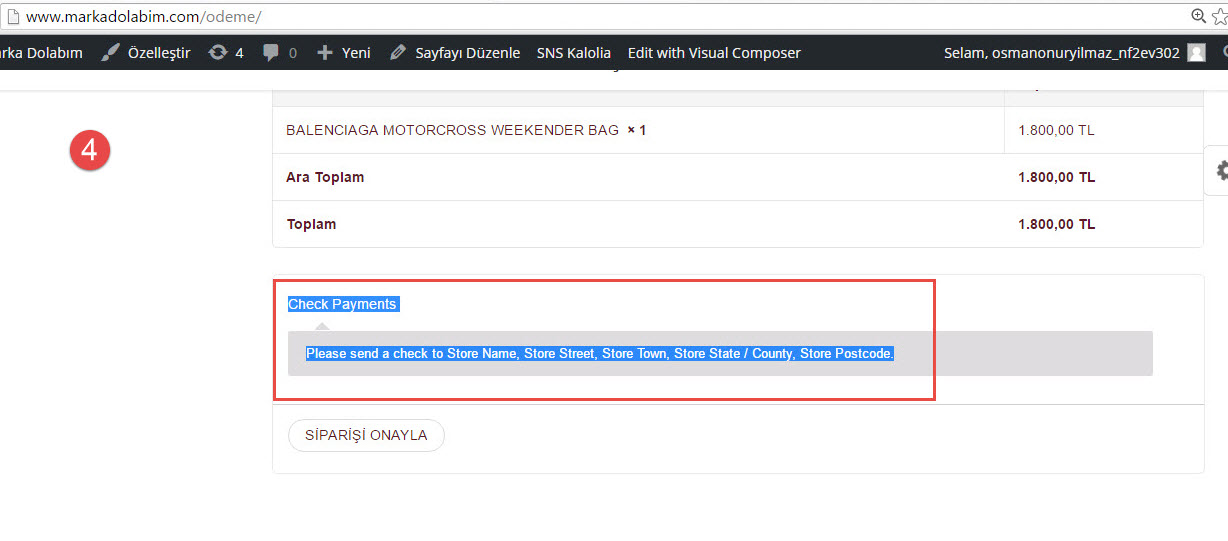The image size is (1228, 541).
Task: Open comments via the speech bubble icon
Action: click(x=271, y=53)
